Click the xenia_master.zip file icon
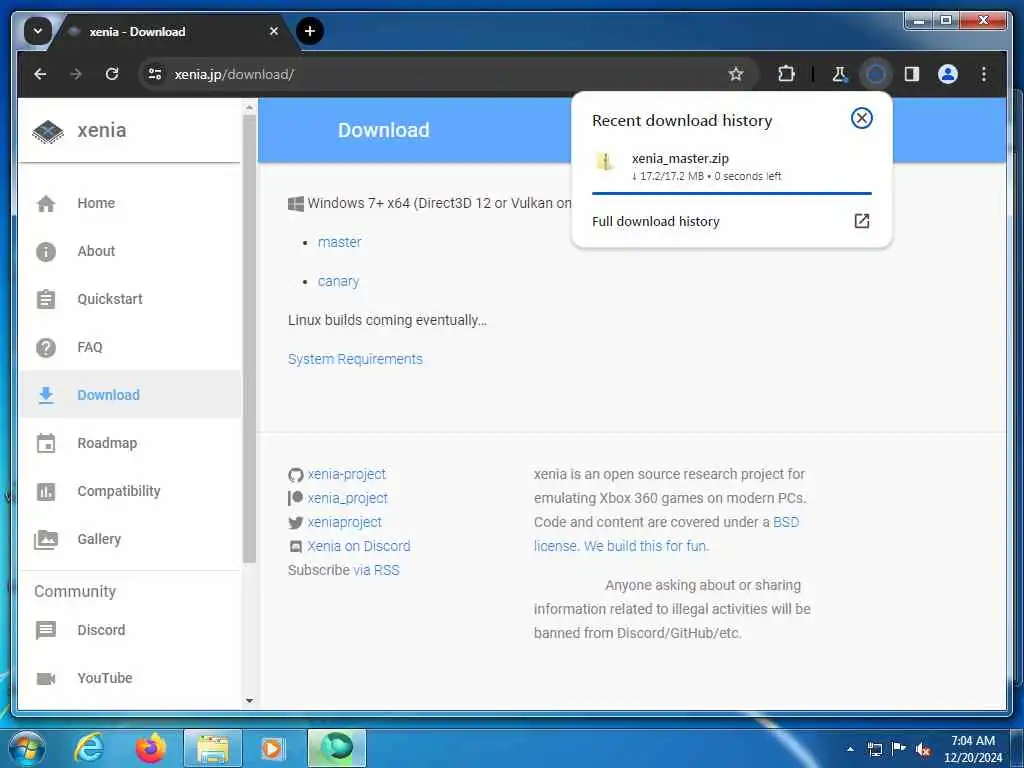1024x768 pixels. point(605,162)
